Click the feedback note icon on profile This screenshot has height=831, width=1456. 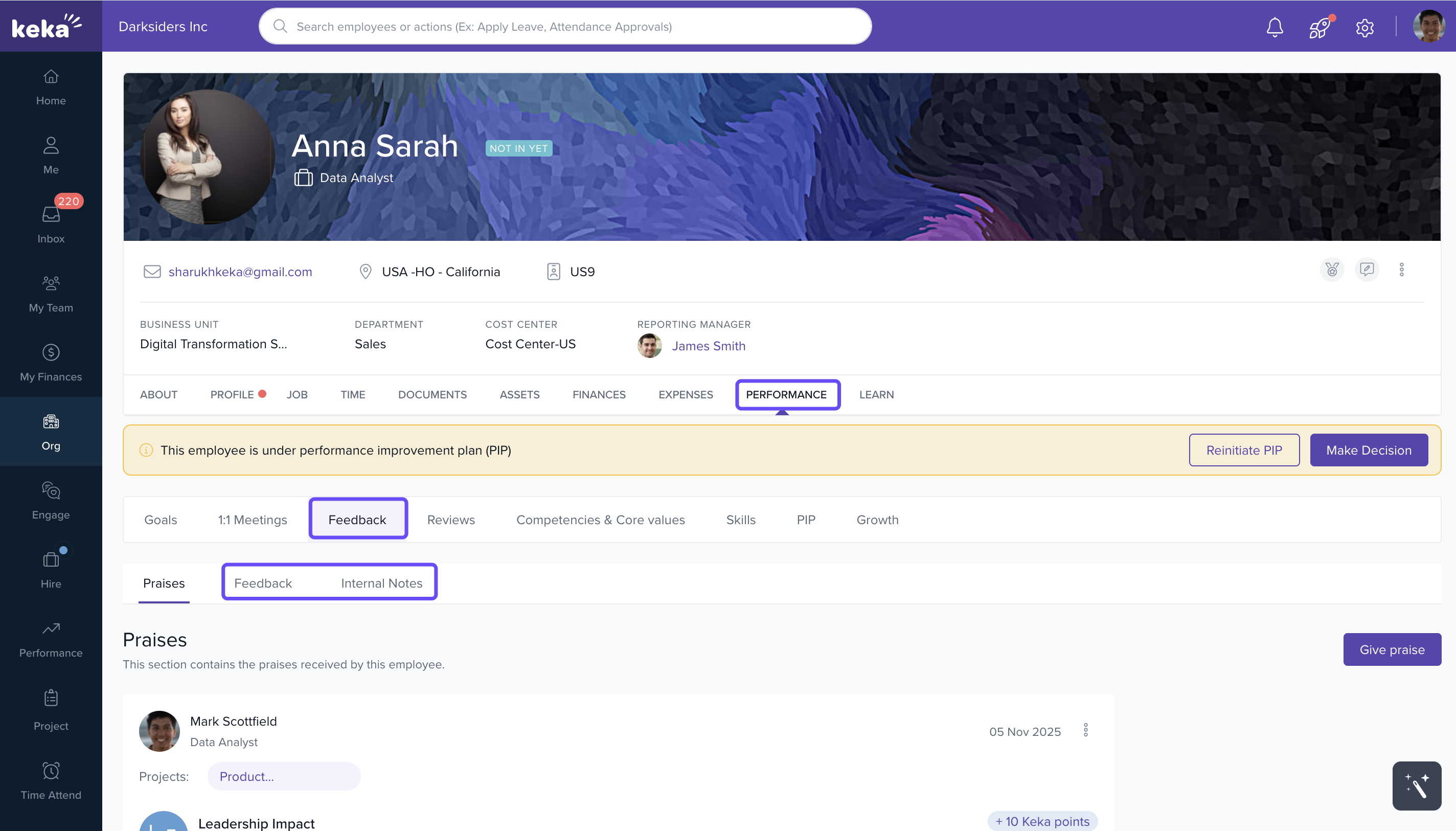click(1367, 269)
